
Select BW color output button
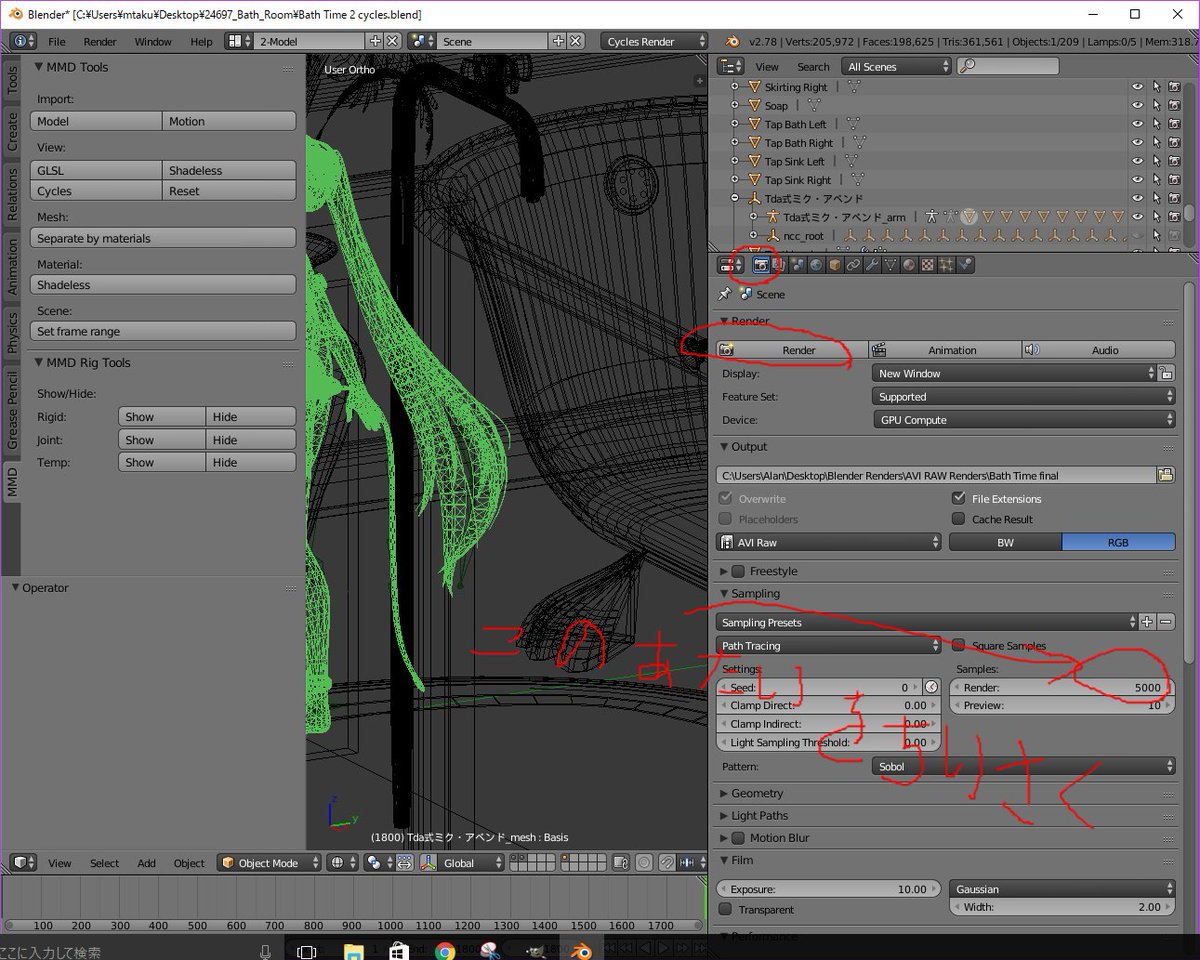pos(1005,542)
